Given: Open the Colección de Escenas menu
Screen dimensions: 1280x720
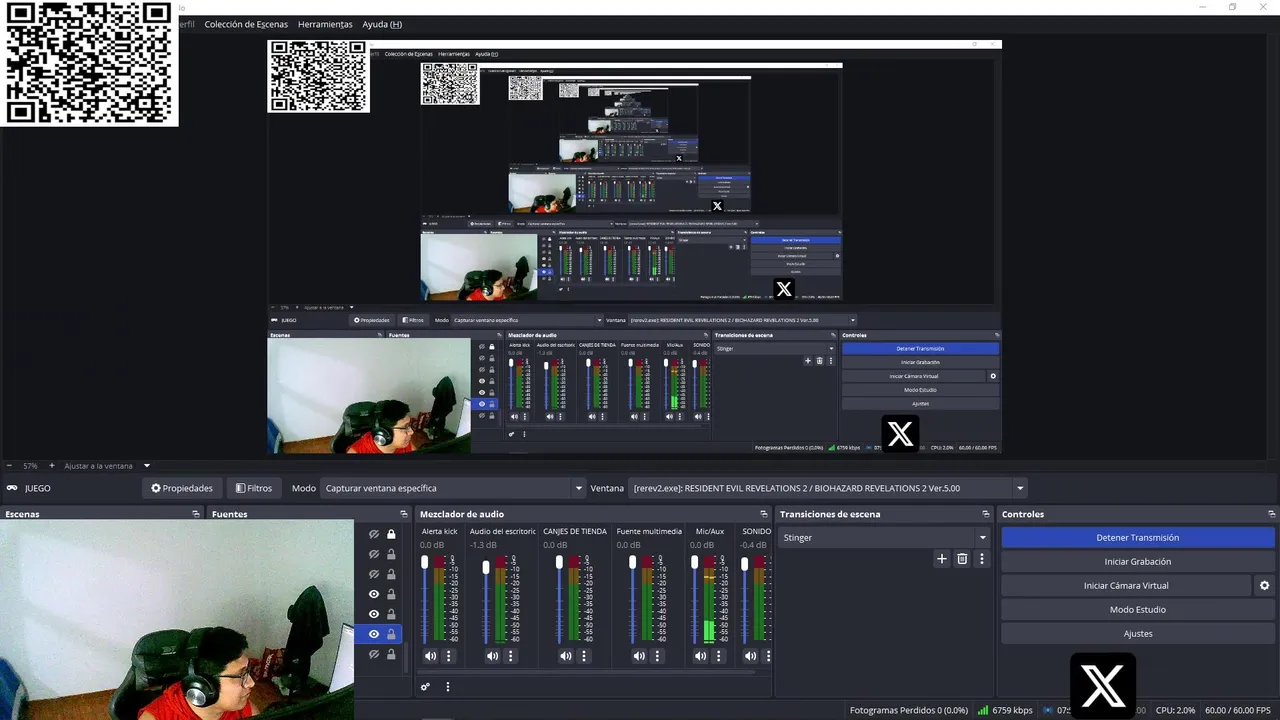Looking at the screenshot, I should click(246, 24).
